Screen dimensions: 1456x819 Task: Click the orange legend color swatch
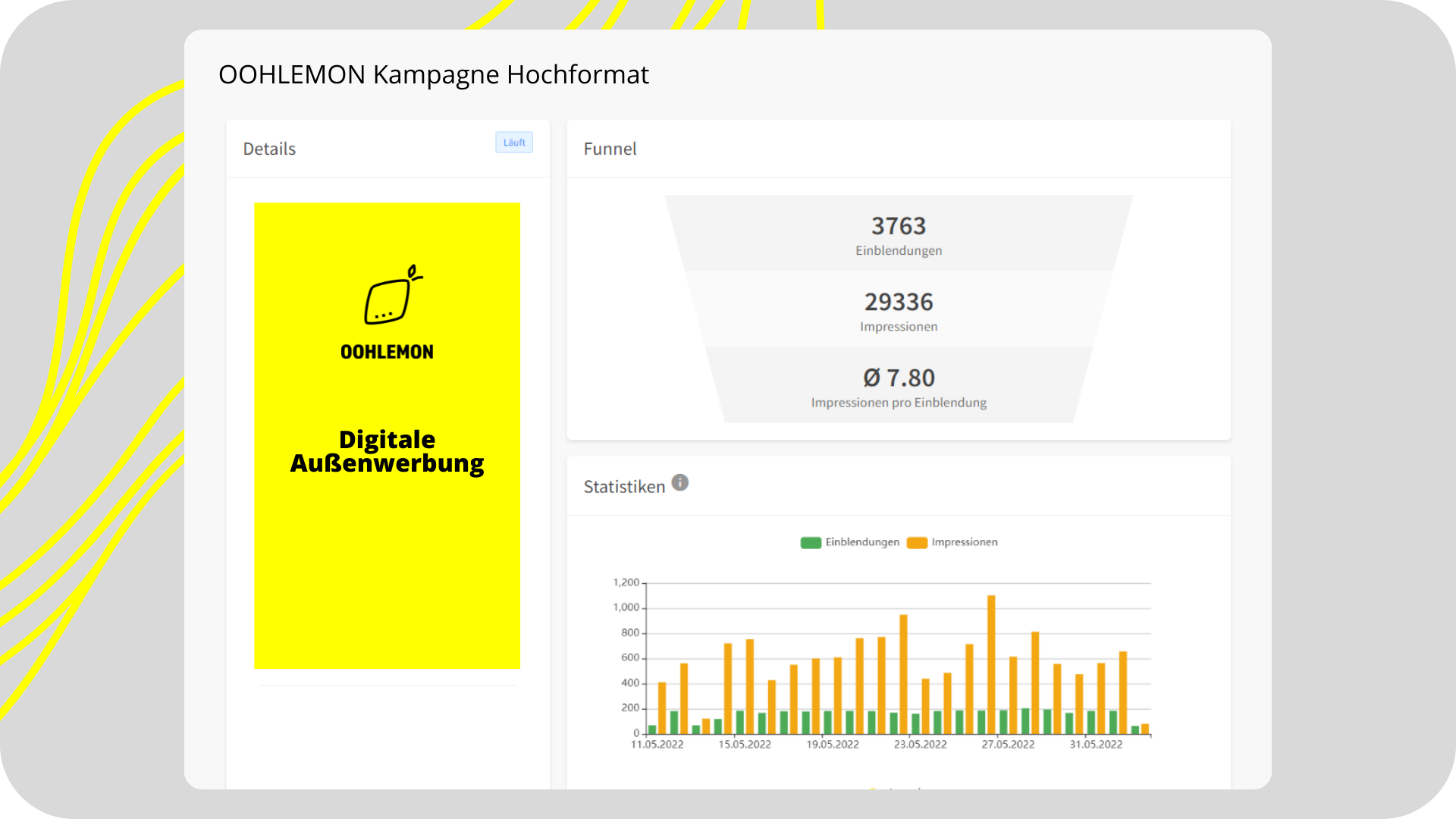[x=917, y=543]
